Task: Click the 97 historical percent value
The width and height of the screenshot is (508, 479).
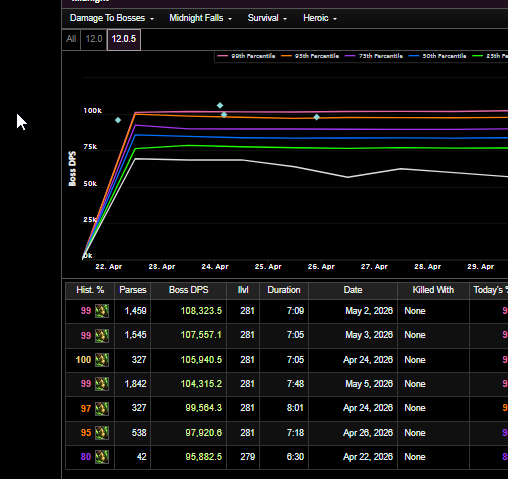Action: coord(86,409)
